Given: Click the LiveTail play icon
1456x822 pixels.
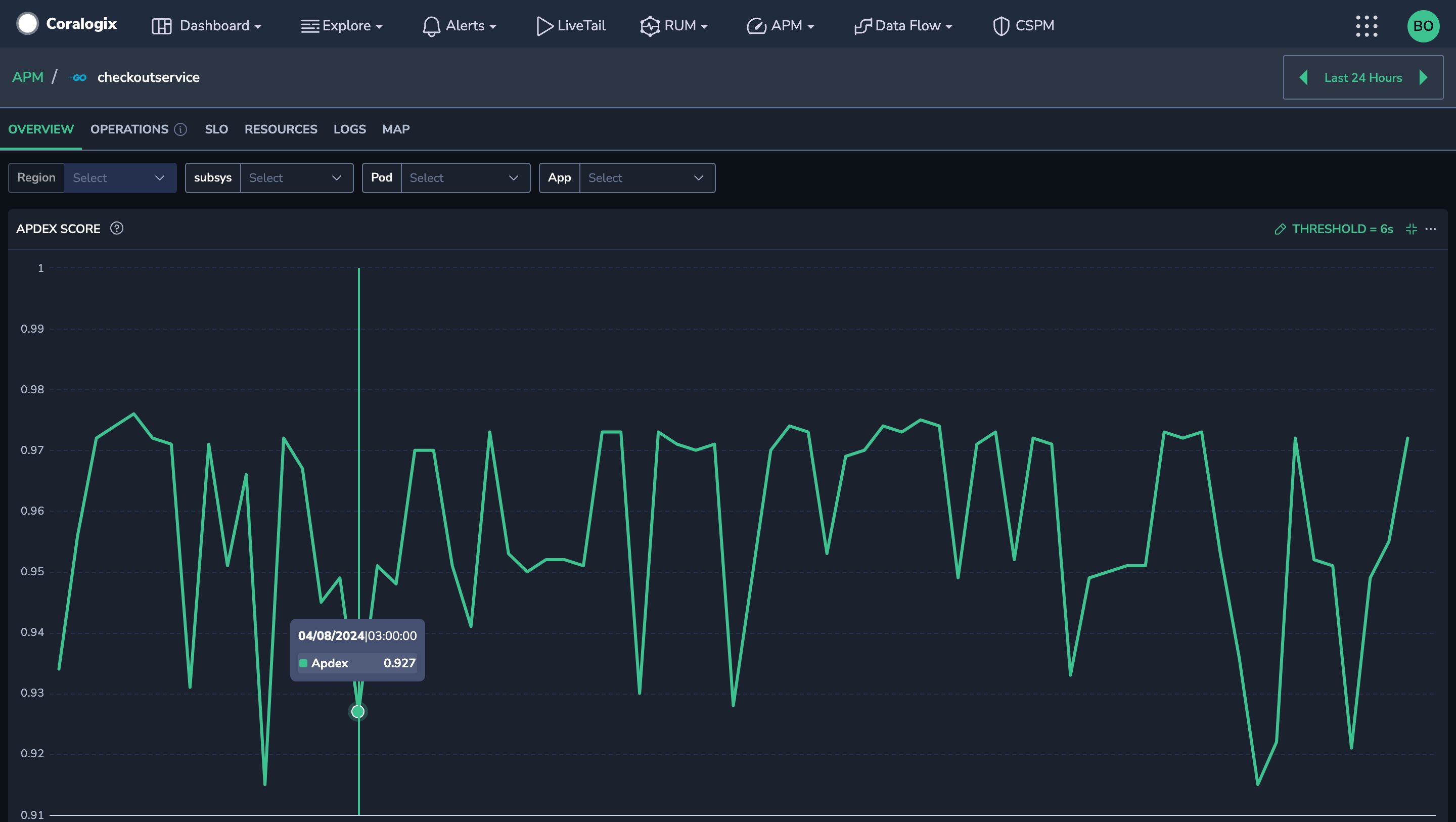Looking at the screenshot, I should click(544, 26).
